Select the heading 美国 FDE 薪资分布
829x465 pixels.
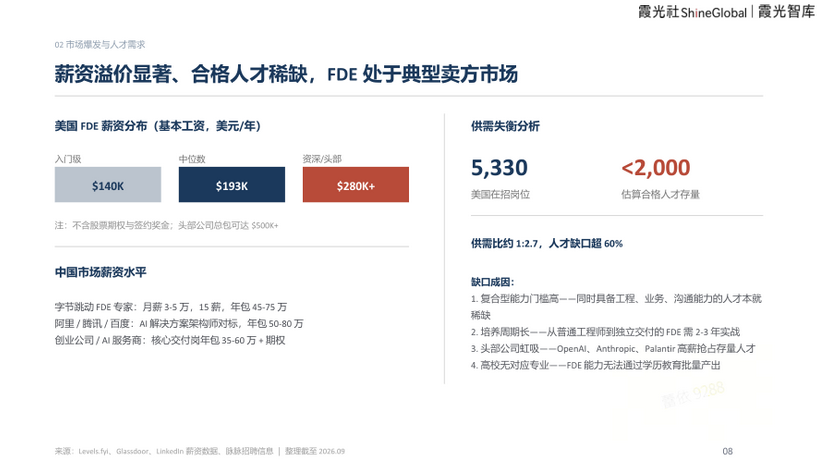[x=158, y=126]
